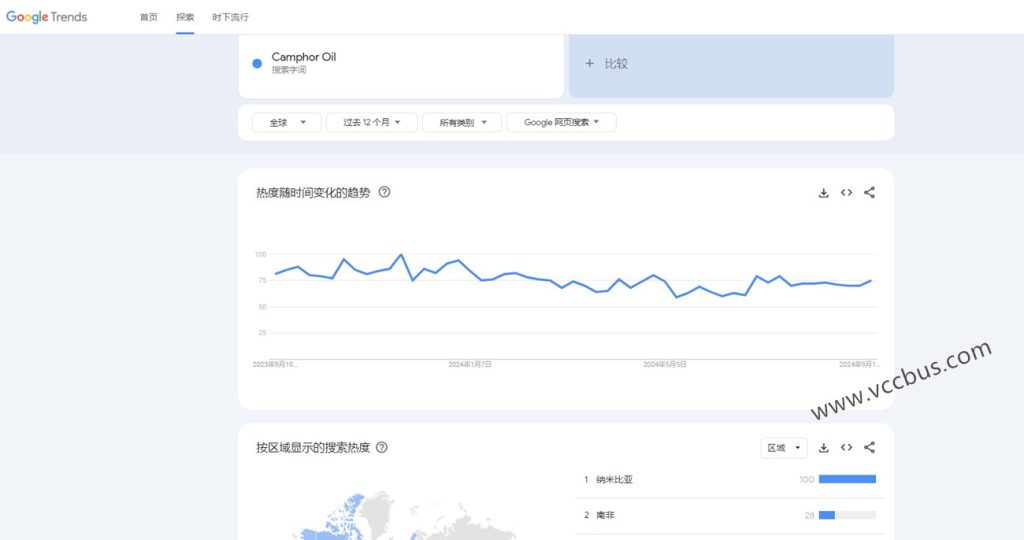This screenshot has width=1024, height=540.
Task: Open help icon beside 热度随时间变化的趋势
Action: (x=384, y=192)
